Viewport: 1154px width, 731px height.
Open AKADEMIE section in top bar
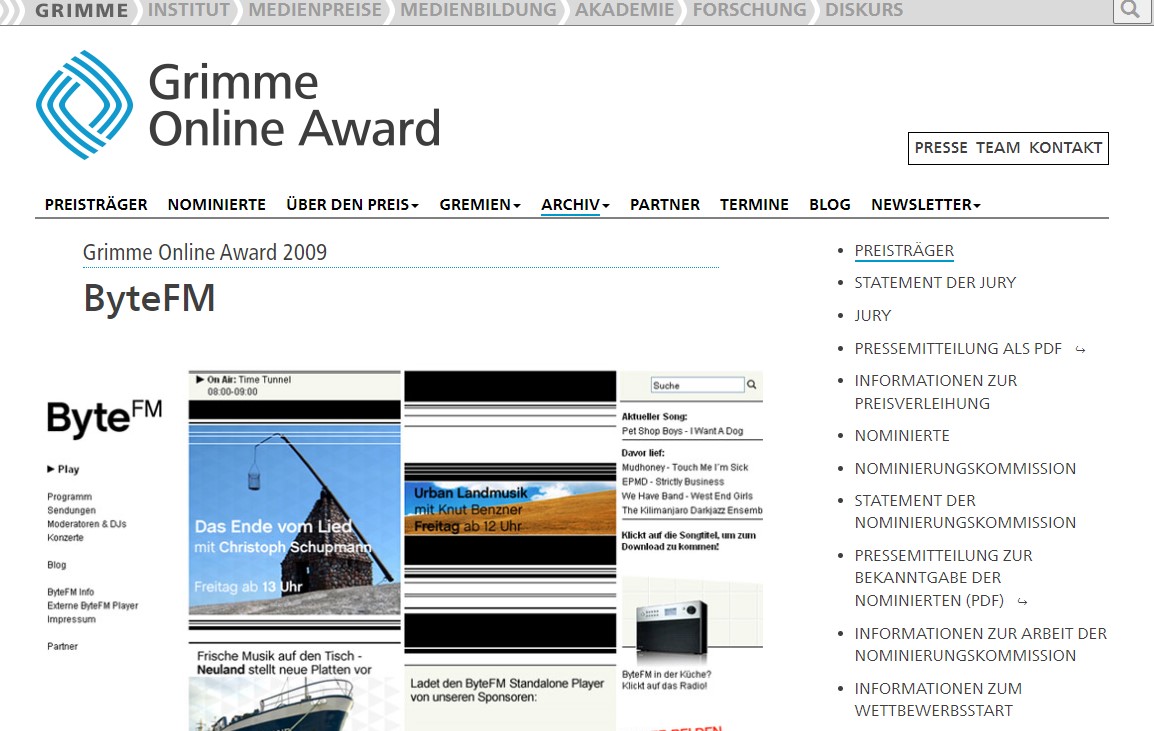pyautogui.click(x=624, y=10)
